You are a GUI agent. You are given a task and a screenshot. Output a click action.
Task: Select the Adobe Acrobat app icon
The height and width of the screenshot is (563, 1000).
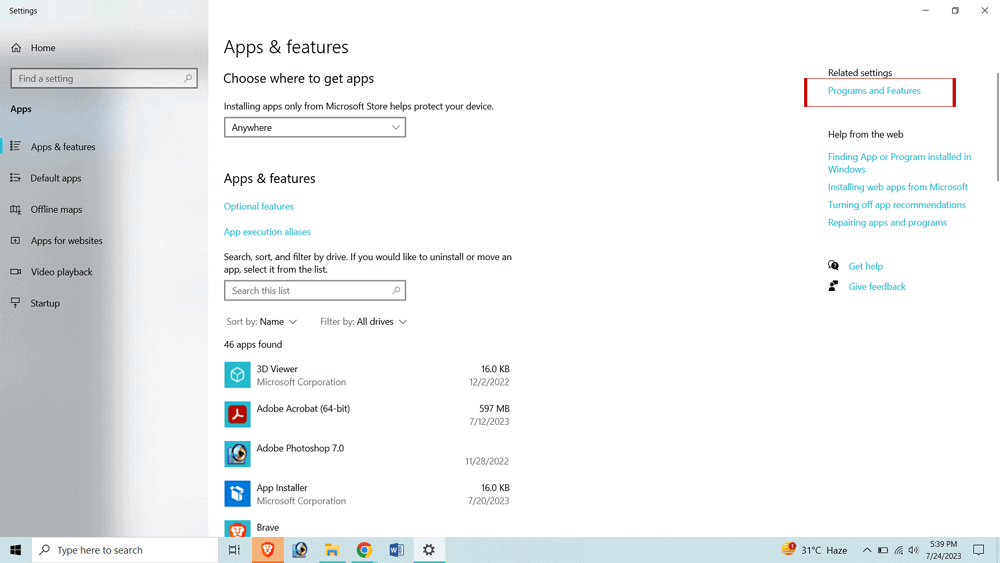click(x=237, y=414)
